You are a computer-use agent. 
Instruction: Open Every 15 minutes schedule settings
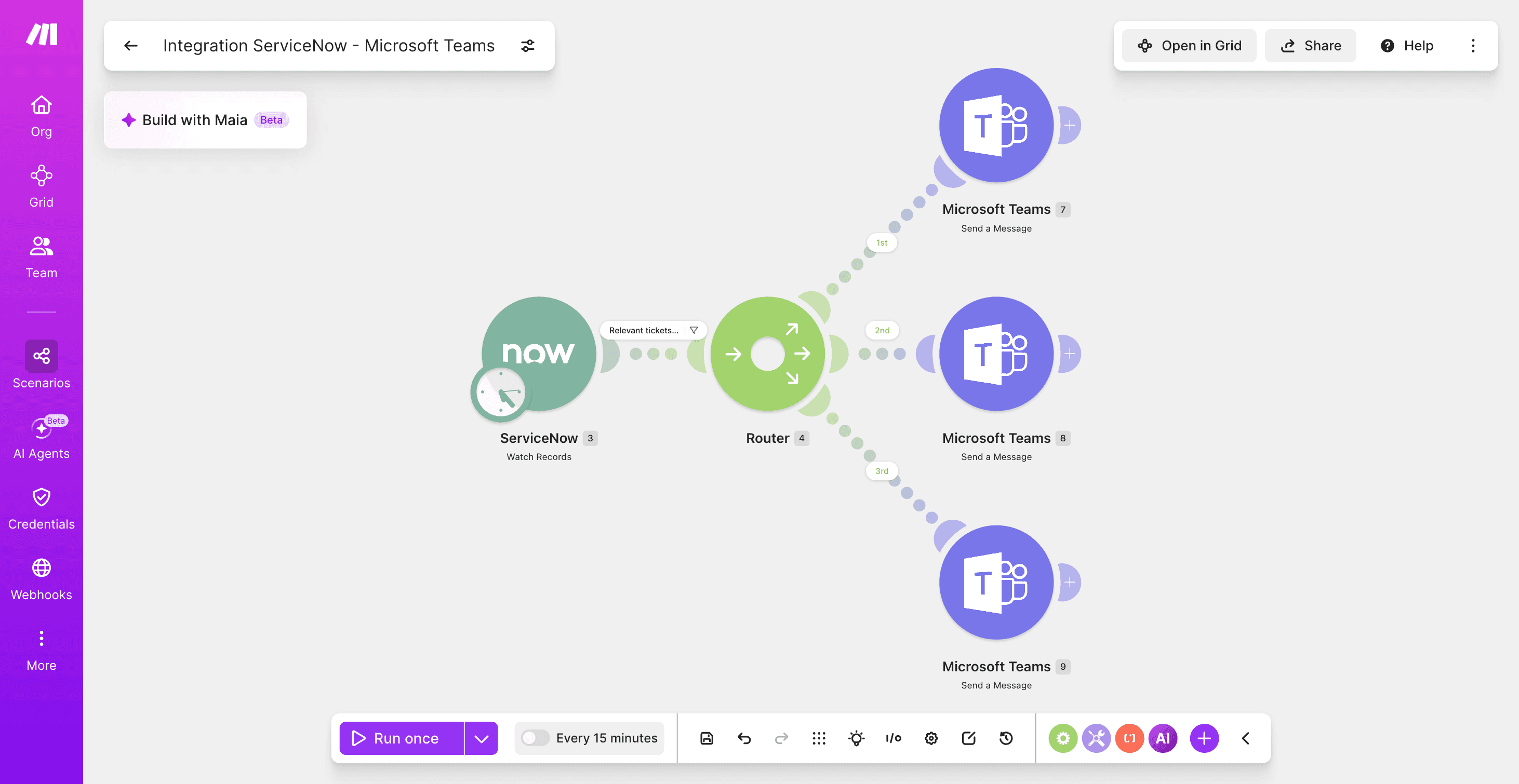click(607, 738)
